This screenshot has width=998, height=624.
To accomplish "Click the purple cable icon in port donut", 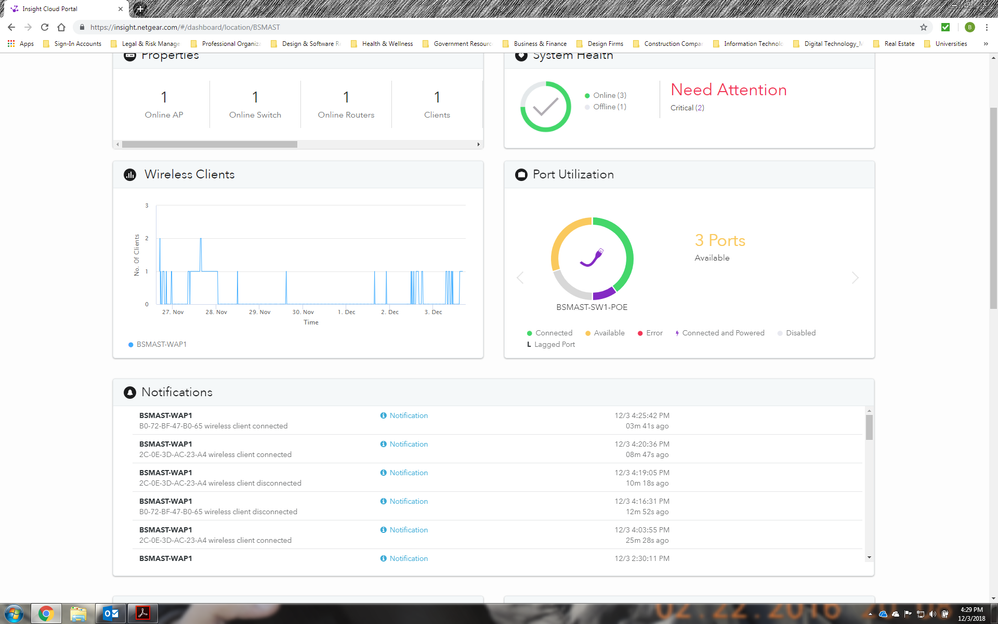I will 592,258.
